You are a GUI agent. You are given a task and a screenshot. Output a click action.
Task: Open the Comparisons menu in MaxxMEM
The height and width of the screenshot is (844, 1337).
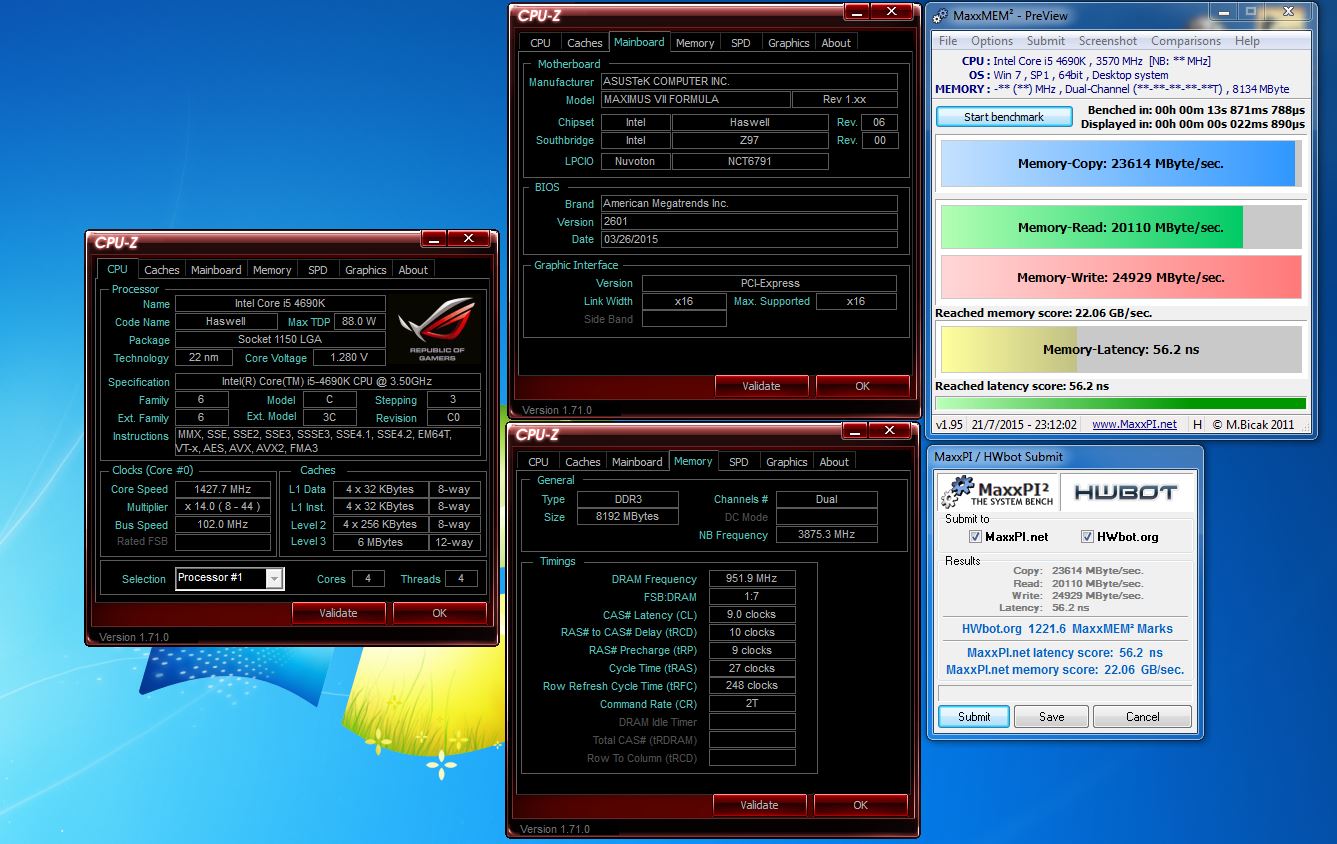tap(1185, 41)
